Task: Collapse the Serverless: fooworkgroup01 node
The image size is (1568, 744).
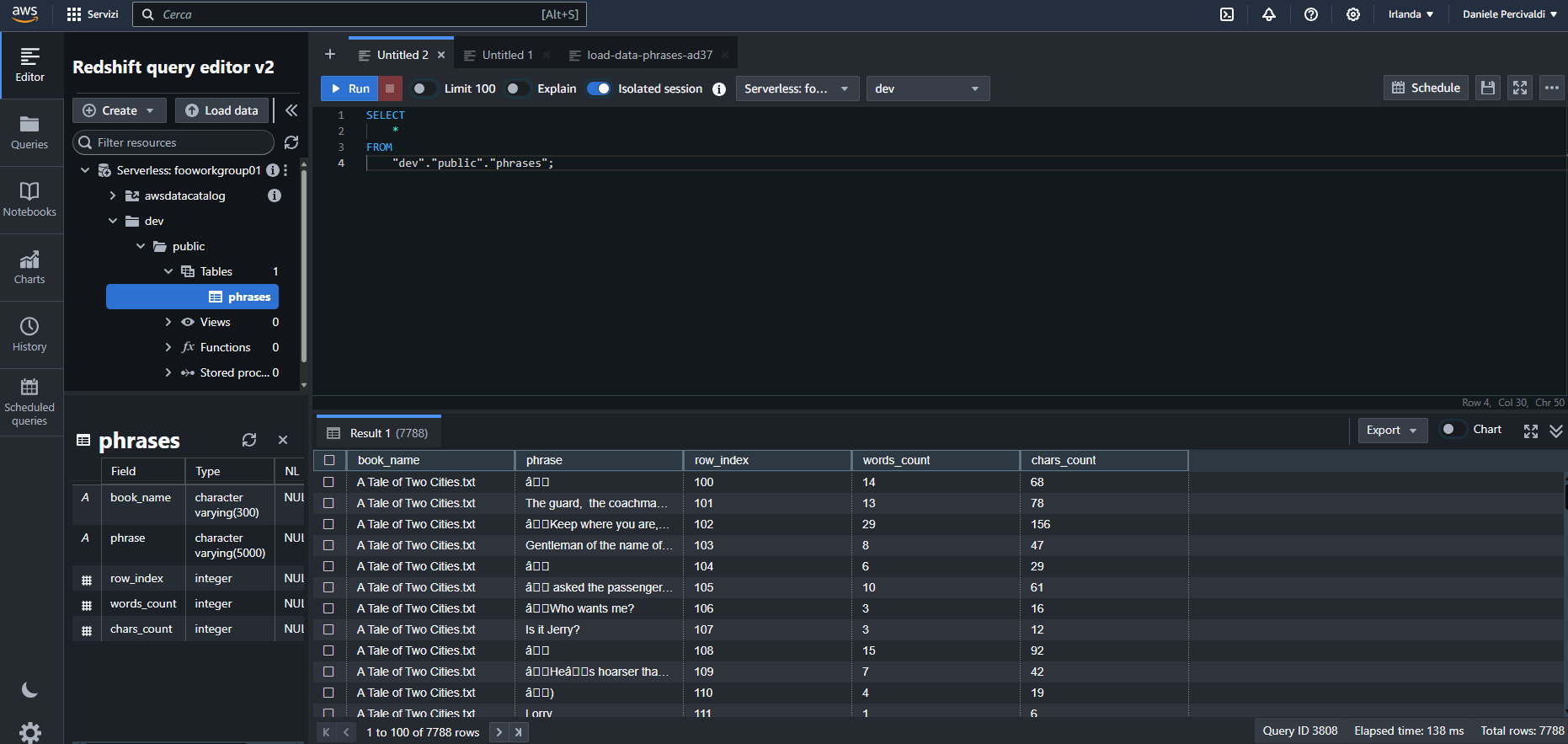Action: [85, 170]
